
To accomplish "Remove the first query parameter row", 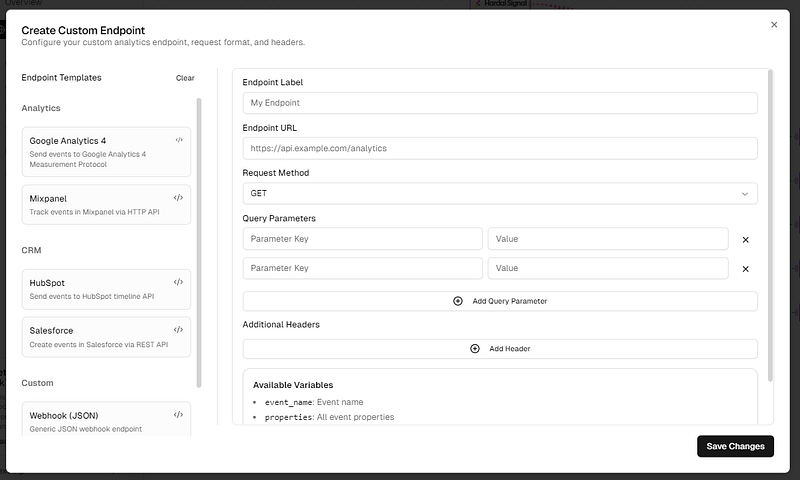I will coord(745,240).
